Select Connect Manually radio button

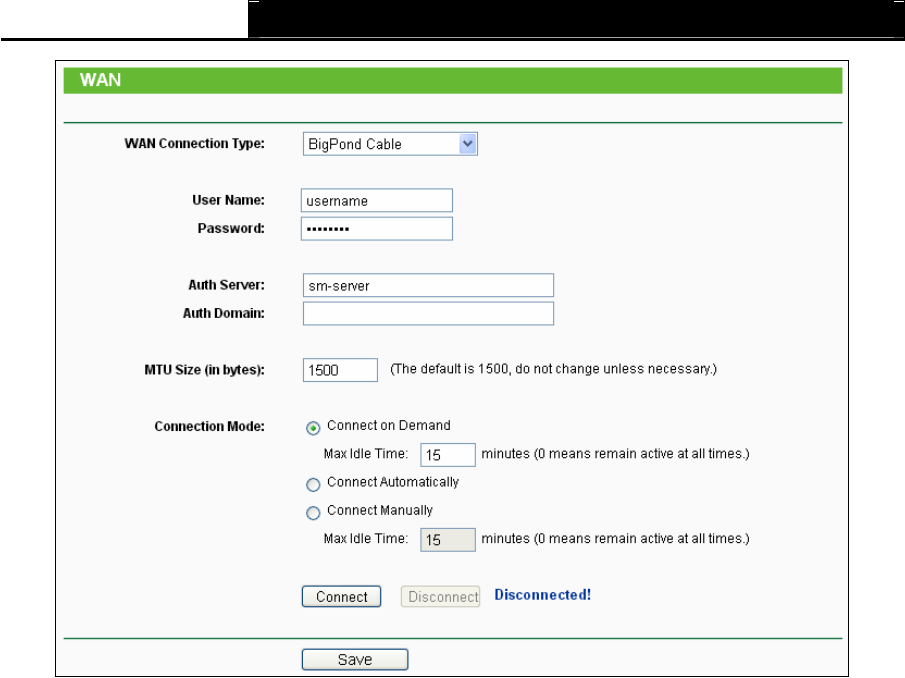click(313, 512)
